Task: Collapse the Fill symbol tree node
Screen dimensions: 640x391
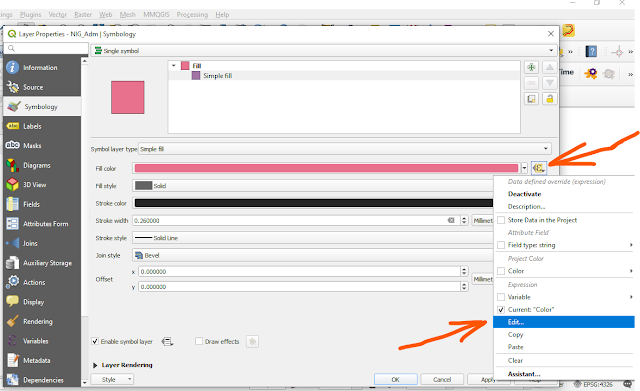Action: coord(174,66)
